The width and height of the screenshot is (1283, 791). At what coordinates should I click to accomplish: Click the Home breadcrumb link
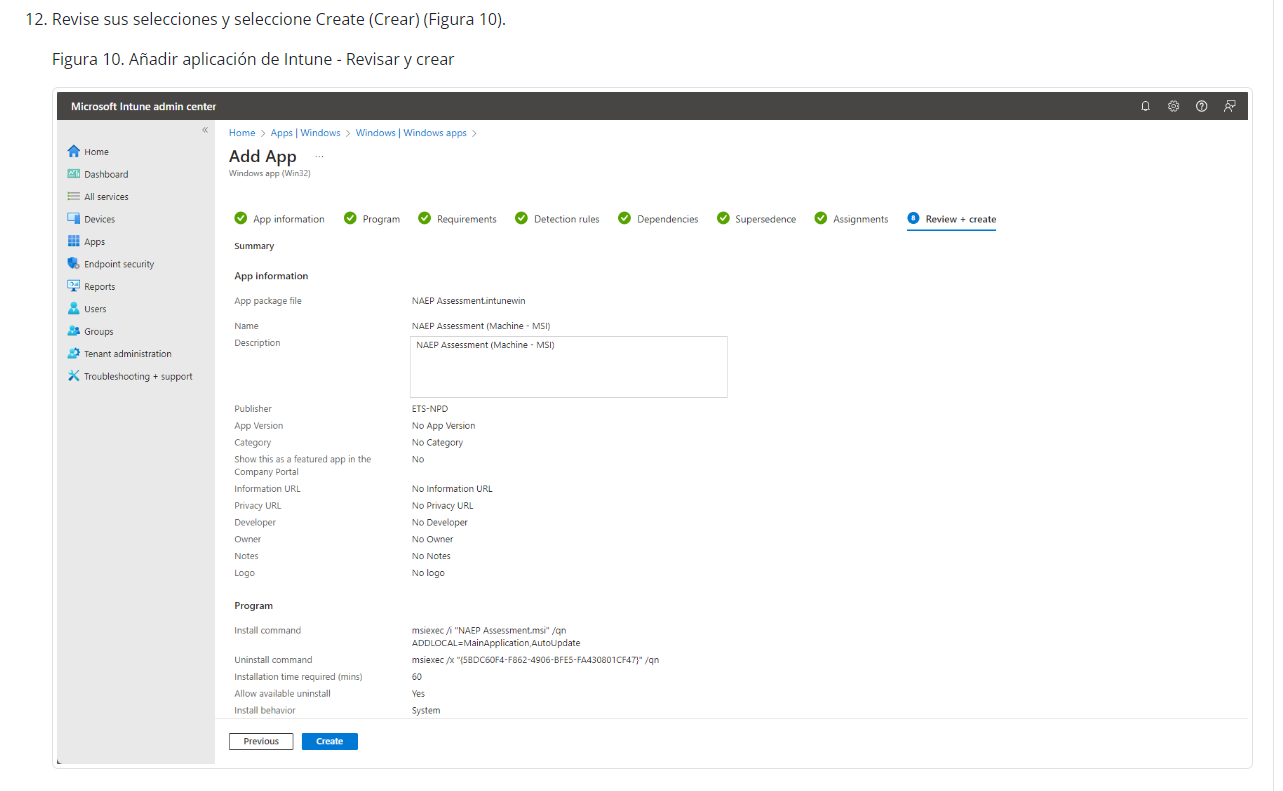tap(242, 133)
